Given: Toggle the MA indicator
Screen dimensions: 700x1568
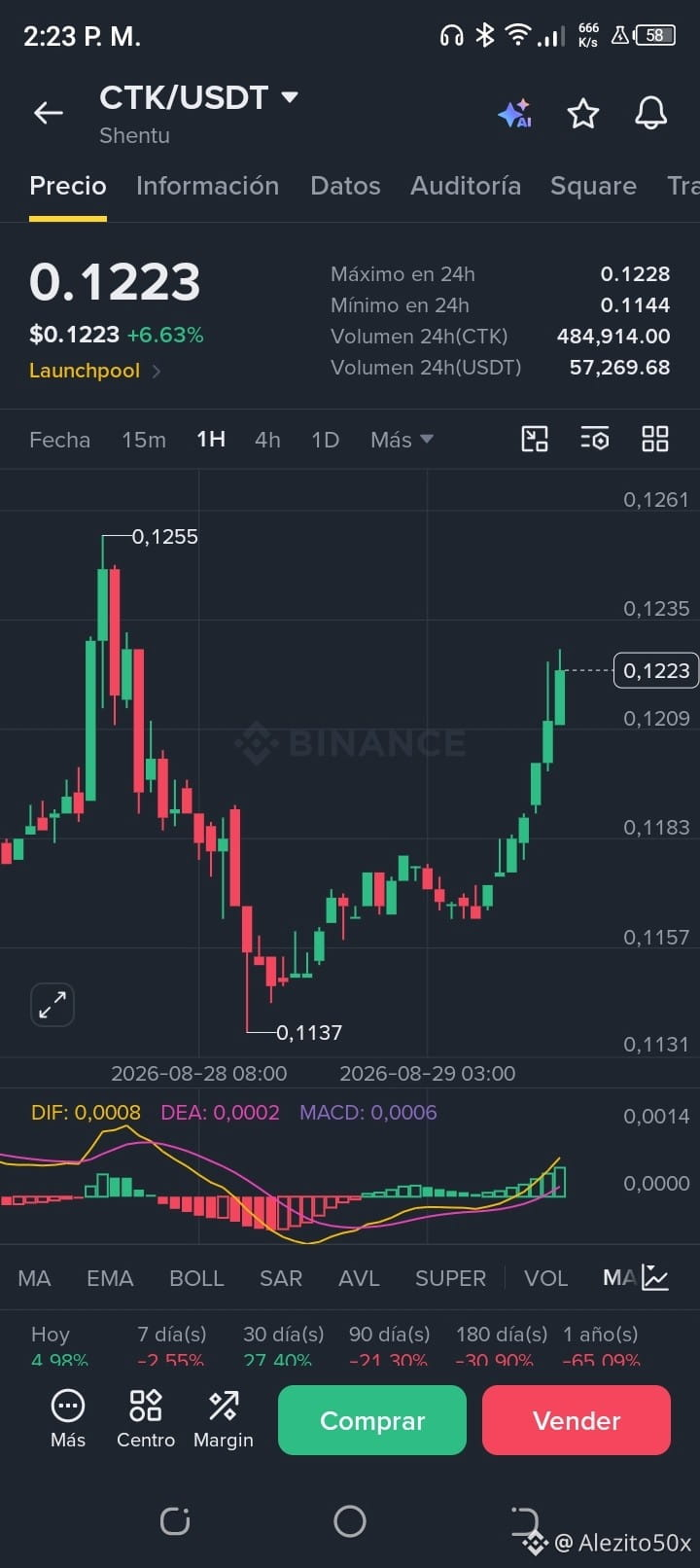Looking at the screenshot, I should (x=34, y=1278).
